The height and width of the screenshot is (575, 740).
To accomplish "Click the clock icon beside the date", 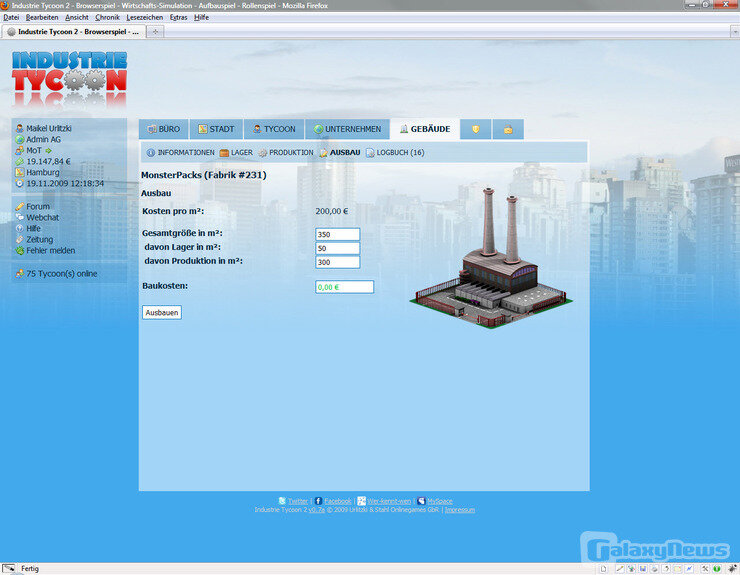I will [19, 183].
